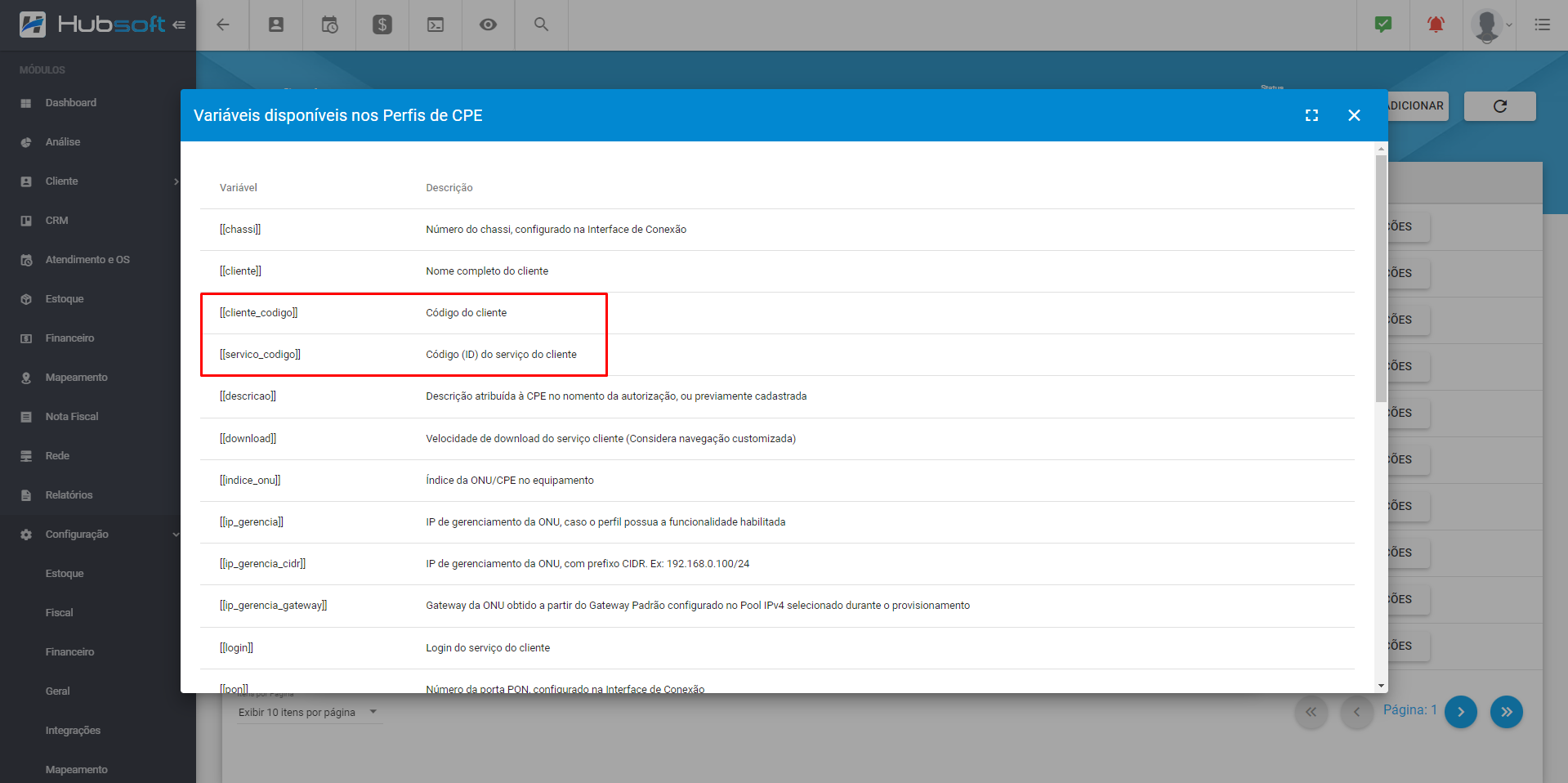Open Fiscal under Configuração
Viewport: 1568px width, 783px height.
tap(59, 613)
